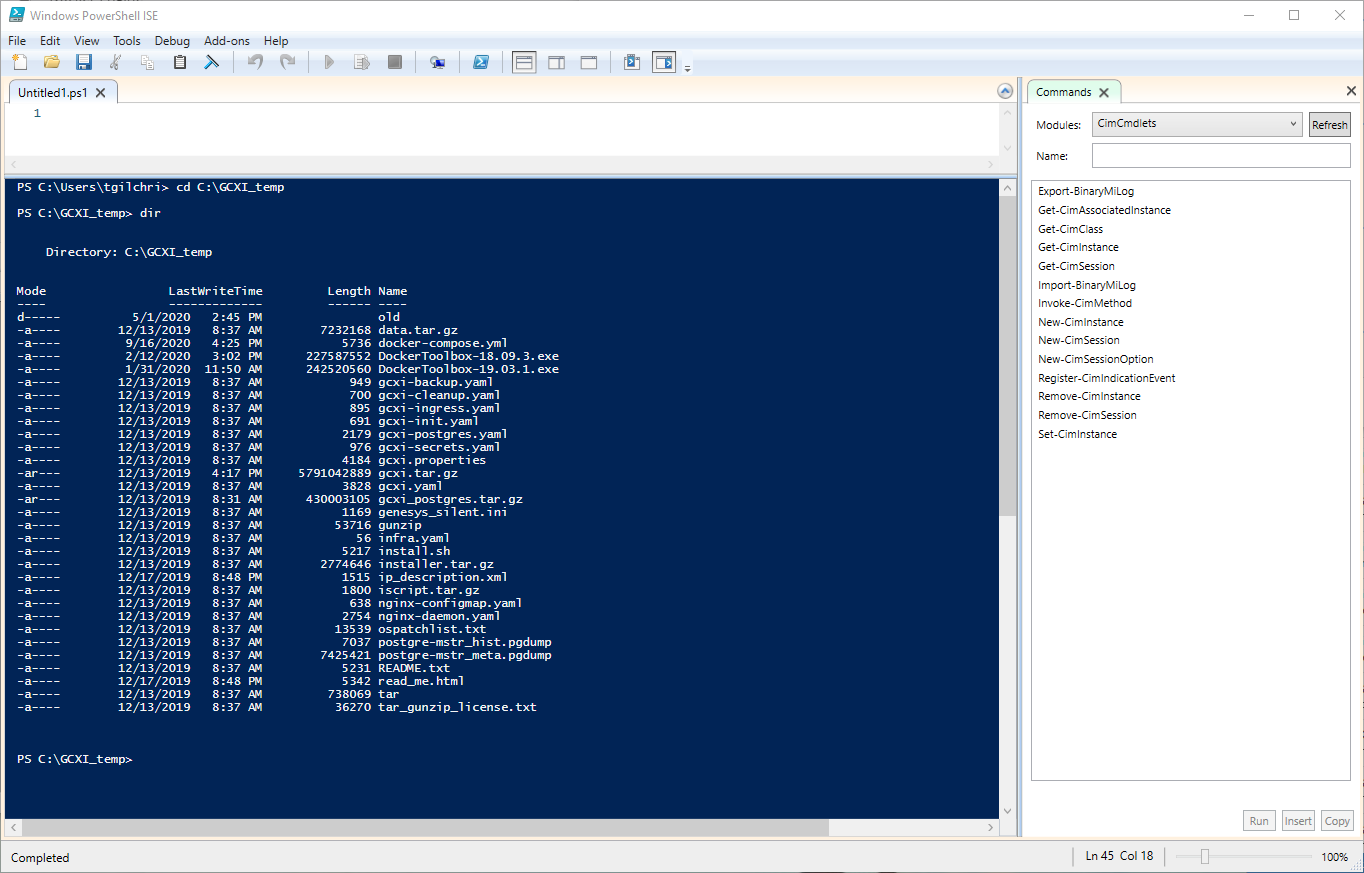This screenshot has height=873, width=1364.
Task: Show script pane on top layout
Action: click(x=523, y=63)
